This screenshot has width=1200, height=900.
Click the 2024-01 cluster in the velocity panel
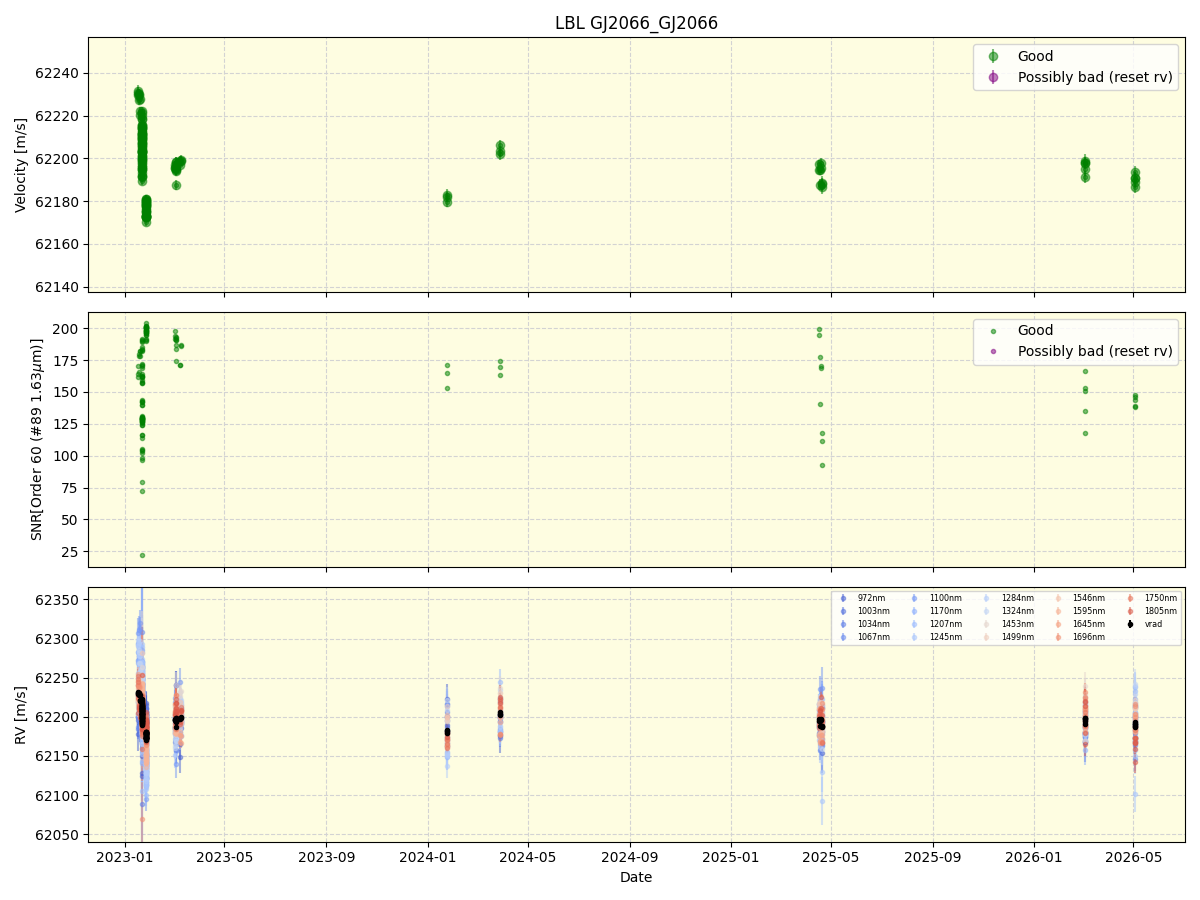click(x=447, y=198)
